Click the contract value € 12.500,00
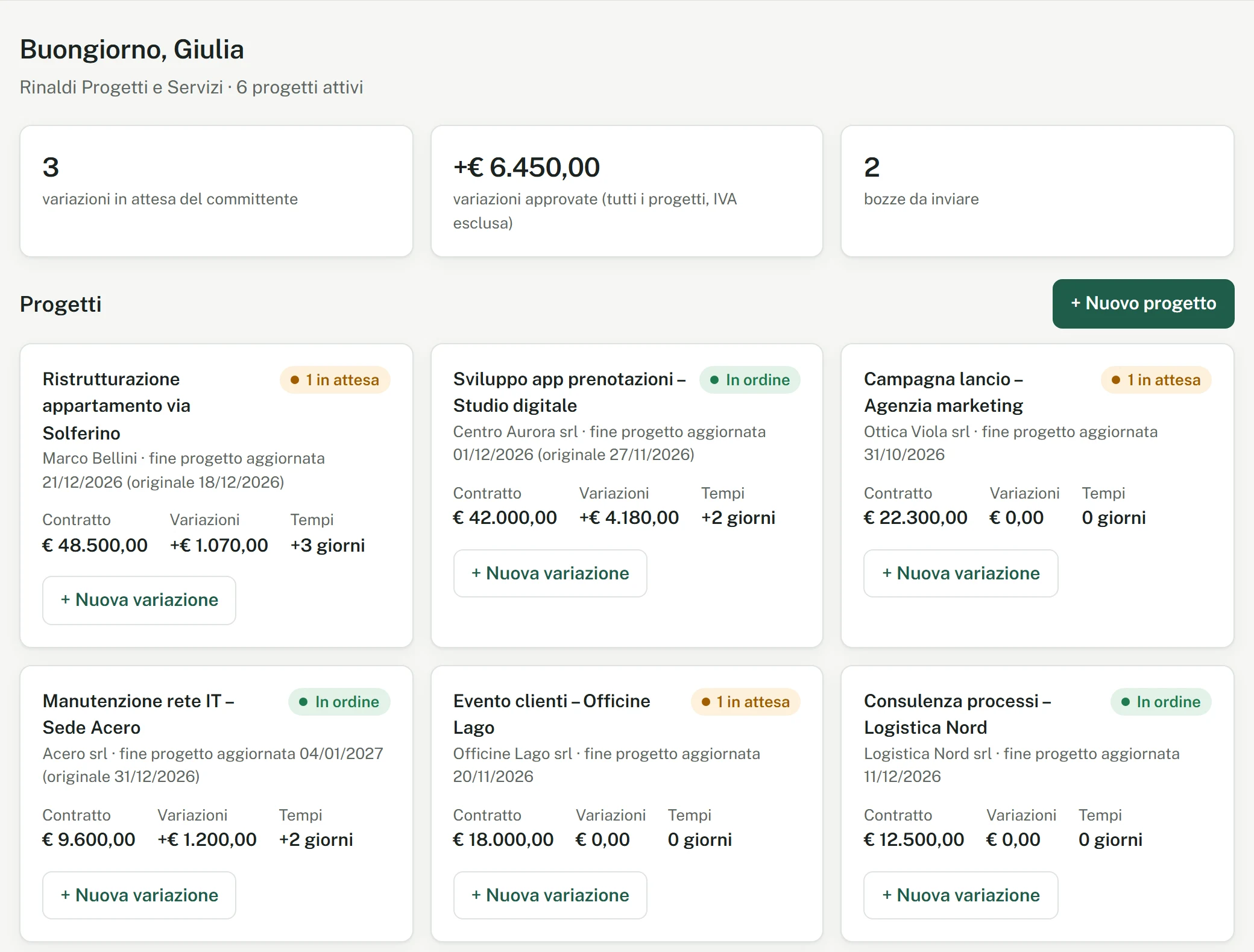The width and height of the screenshot is (1254, 952). coord(914,840)
